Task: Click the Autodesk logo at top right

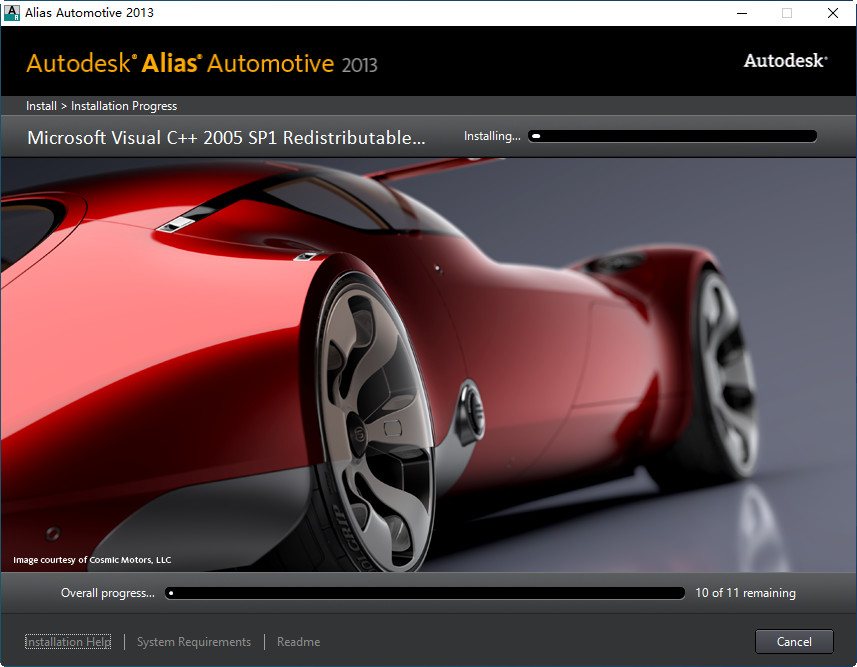Action: (x=785, y=61)
